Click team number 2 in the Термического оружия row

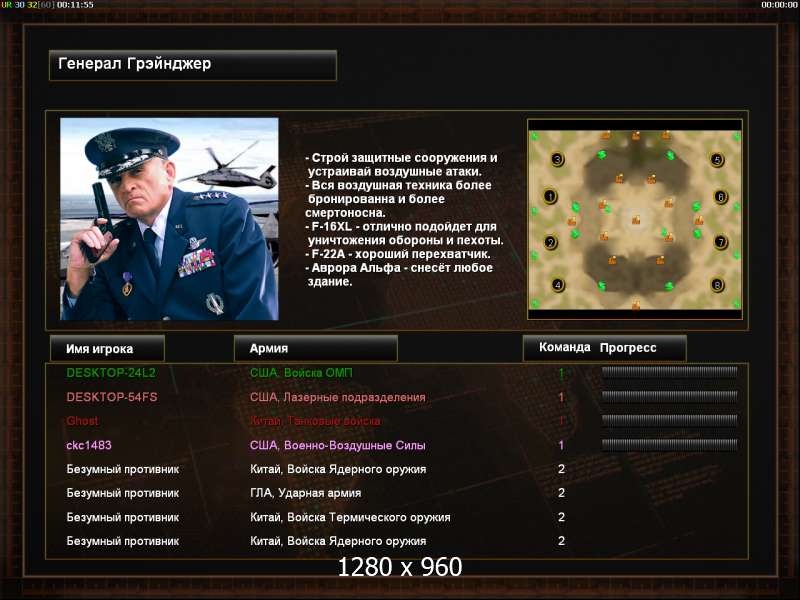coord(561,517)
